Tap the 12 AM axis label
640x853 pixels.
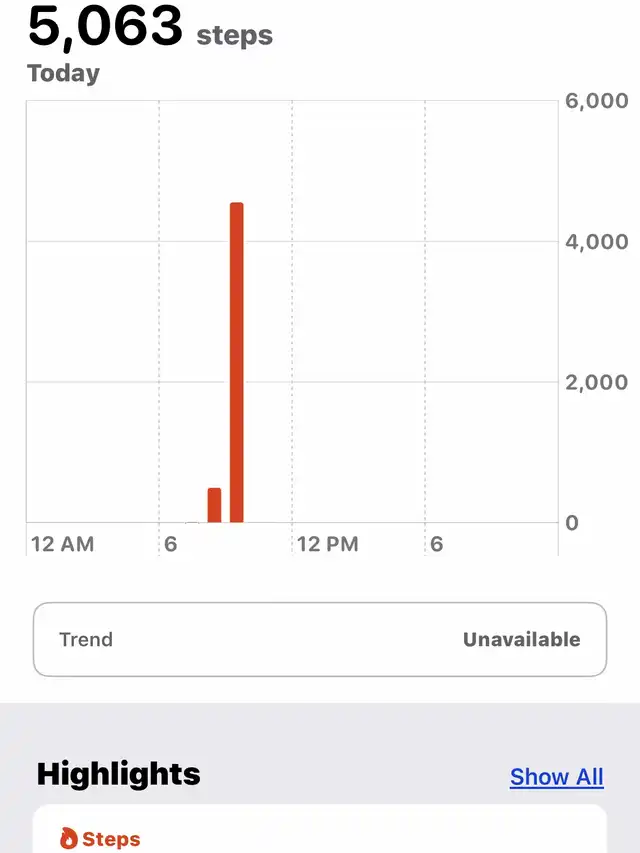click(x=63, y=544)
